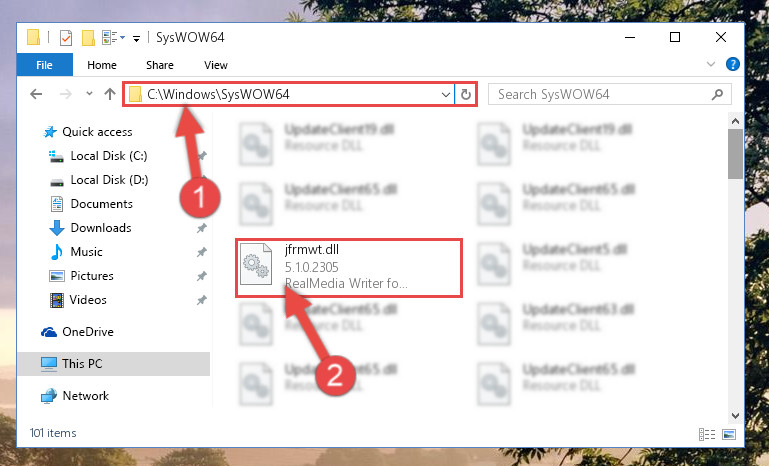Select the jfrmwt.dll file
769x466 pixels.
349,267
